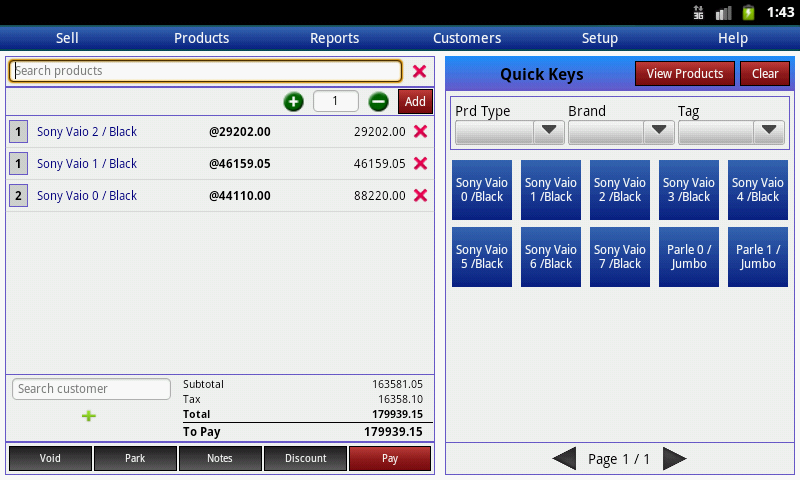This screenshot has width=800, height=480.
Task: Open quantity box for Sony Vaio 2
Action: (x=18, y=132)
